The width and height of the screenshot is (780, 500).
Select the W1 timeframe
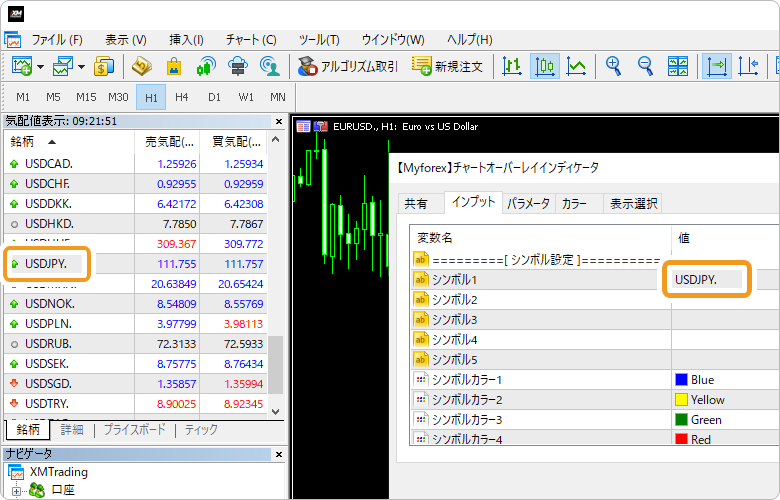246,97
